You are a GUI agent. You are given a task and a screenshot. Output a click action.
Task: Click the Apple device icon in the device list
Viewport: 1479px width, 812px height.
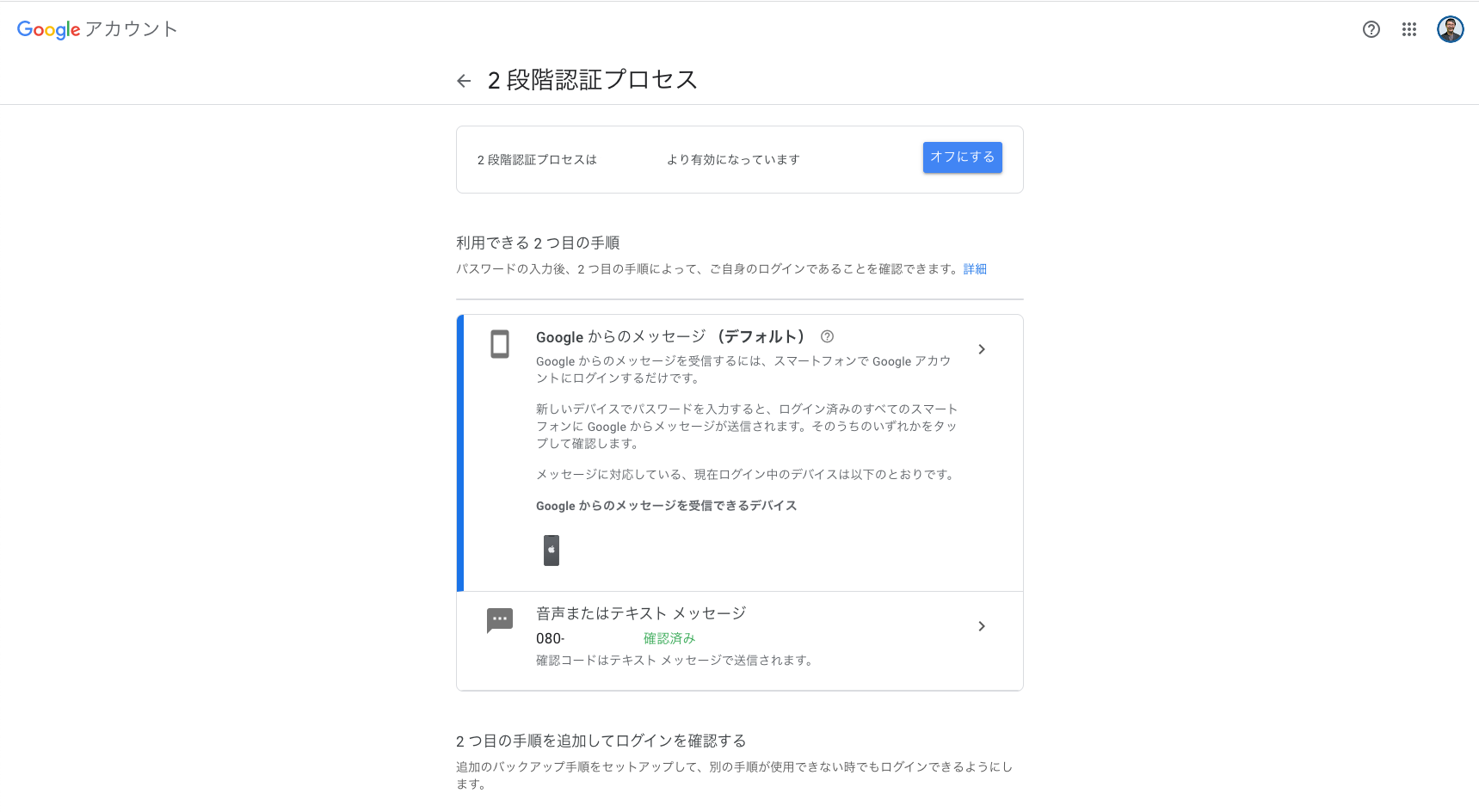[x=552, y=550]
